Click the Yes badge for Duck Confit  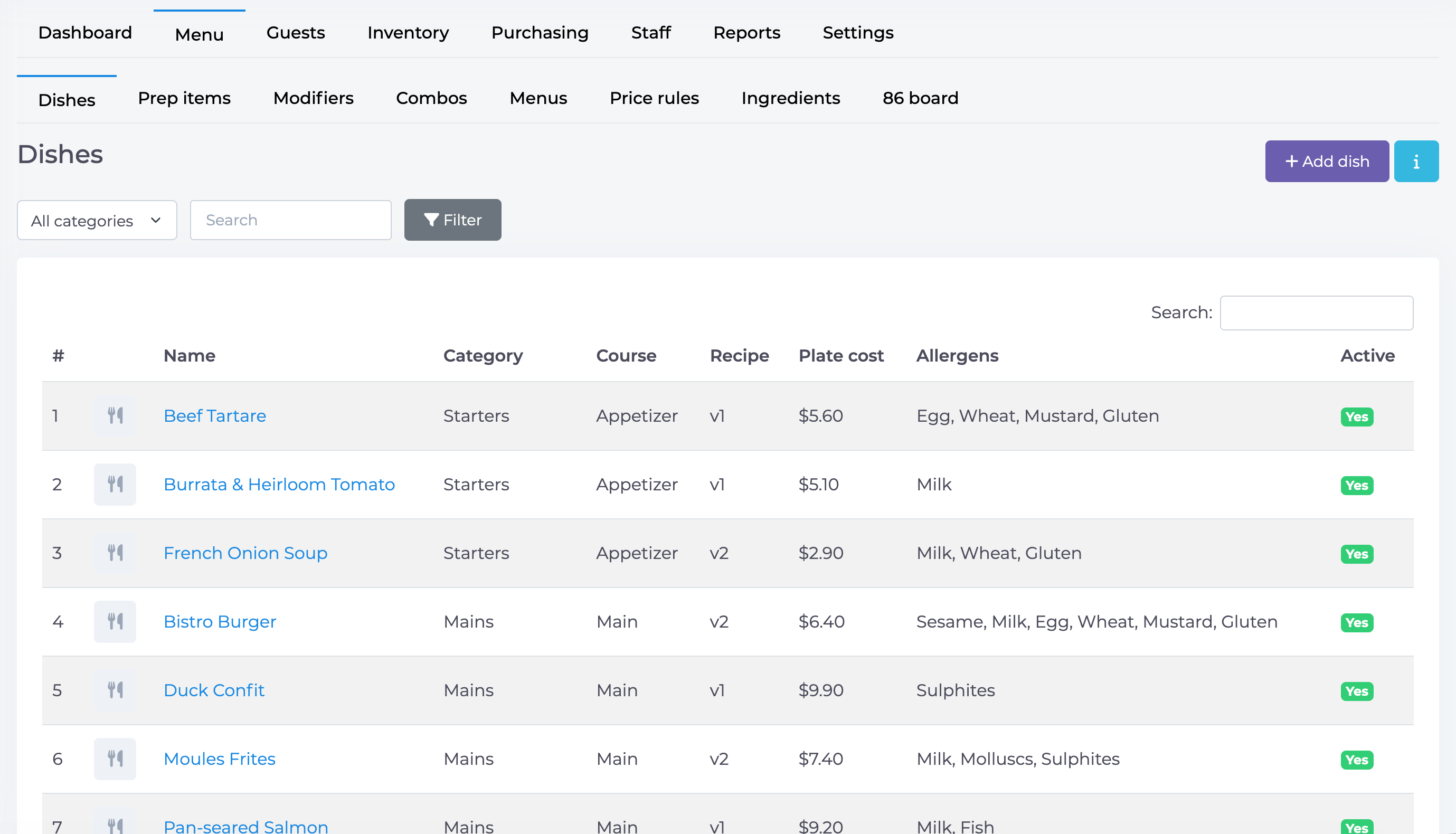click(1357, 691)
